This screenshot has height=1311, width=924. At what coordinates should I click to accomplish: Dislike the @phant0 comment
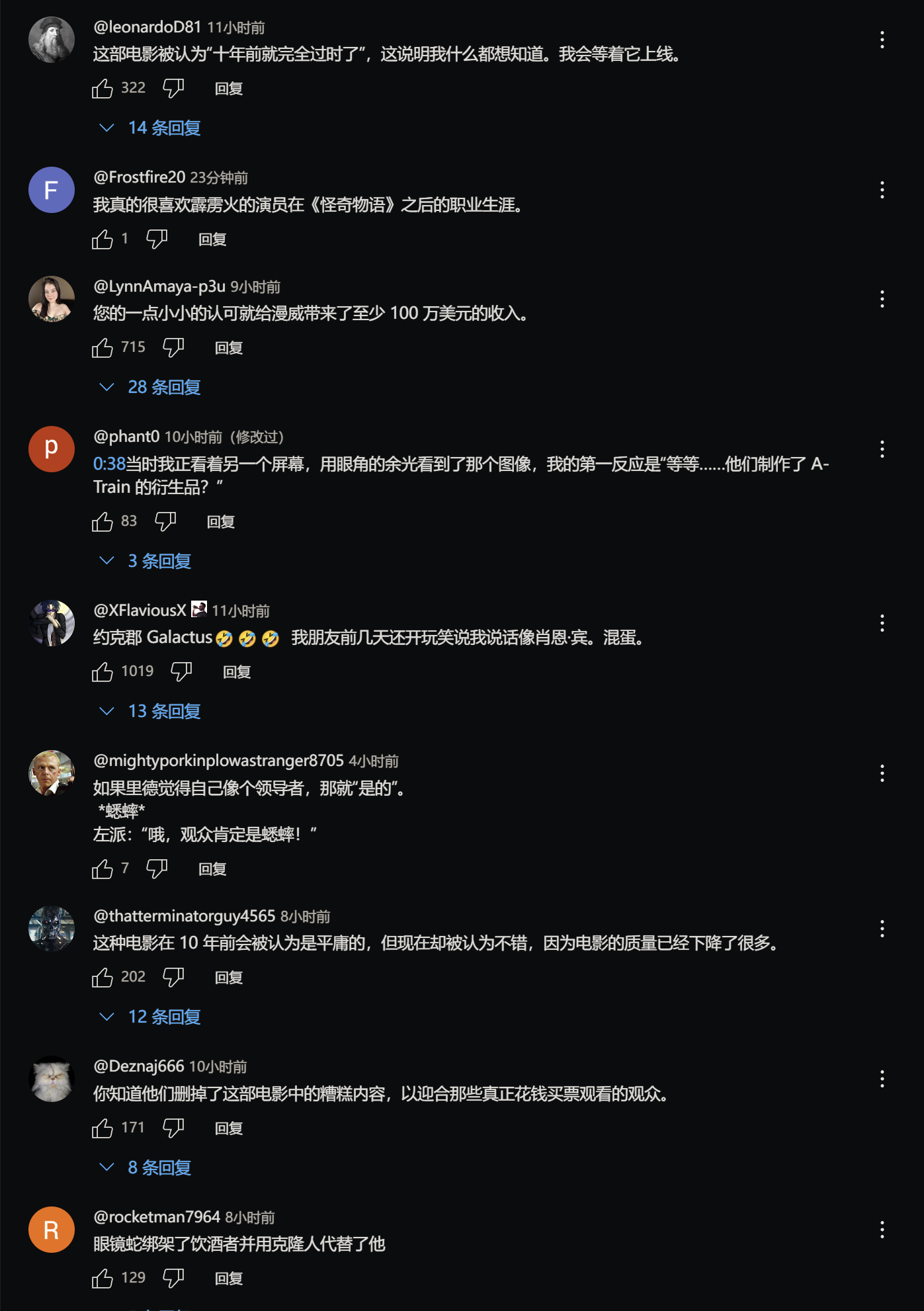(165, 521)
